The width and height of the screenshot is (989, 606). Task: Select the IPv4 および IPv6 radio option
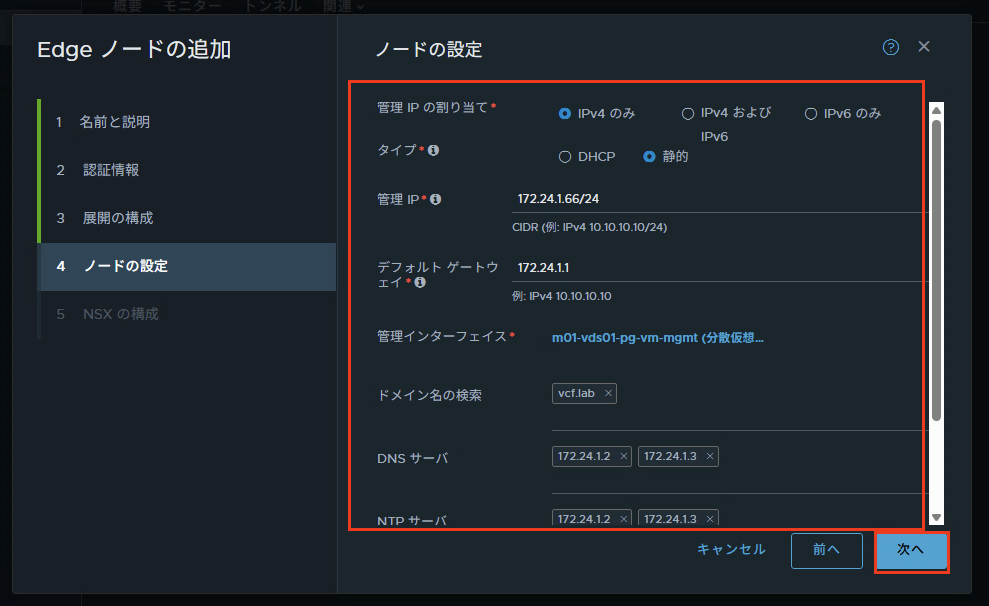688,114
